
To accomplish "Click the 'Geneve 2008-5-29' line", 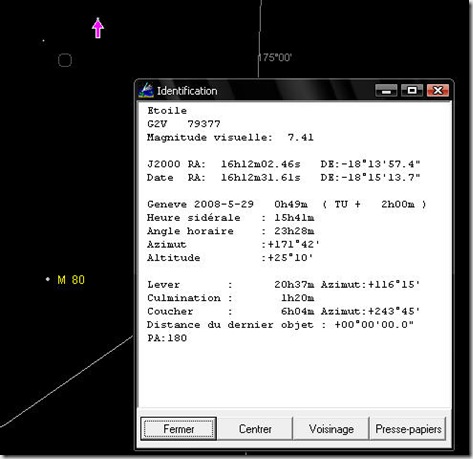I will (287, 204).
